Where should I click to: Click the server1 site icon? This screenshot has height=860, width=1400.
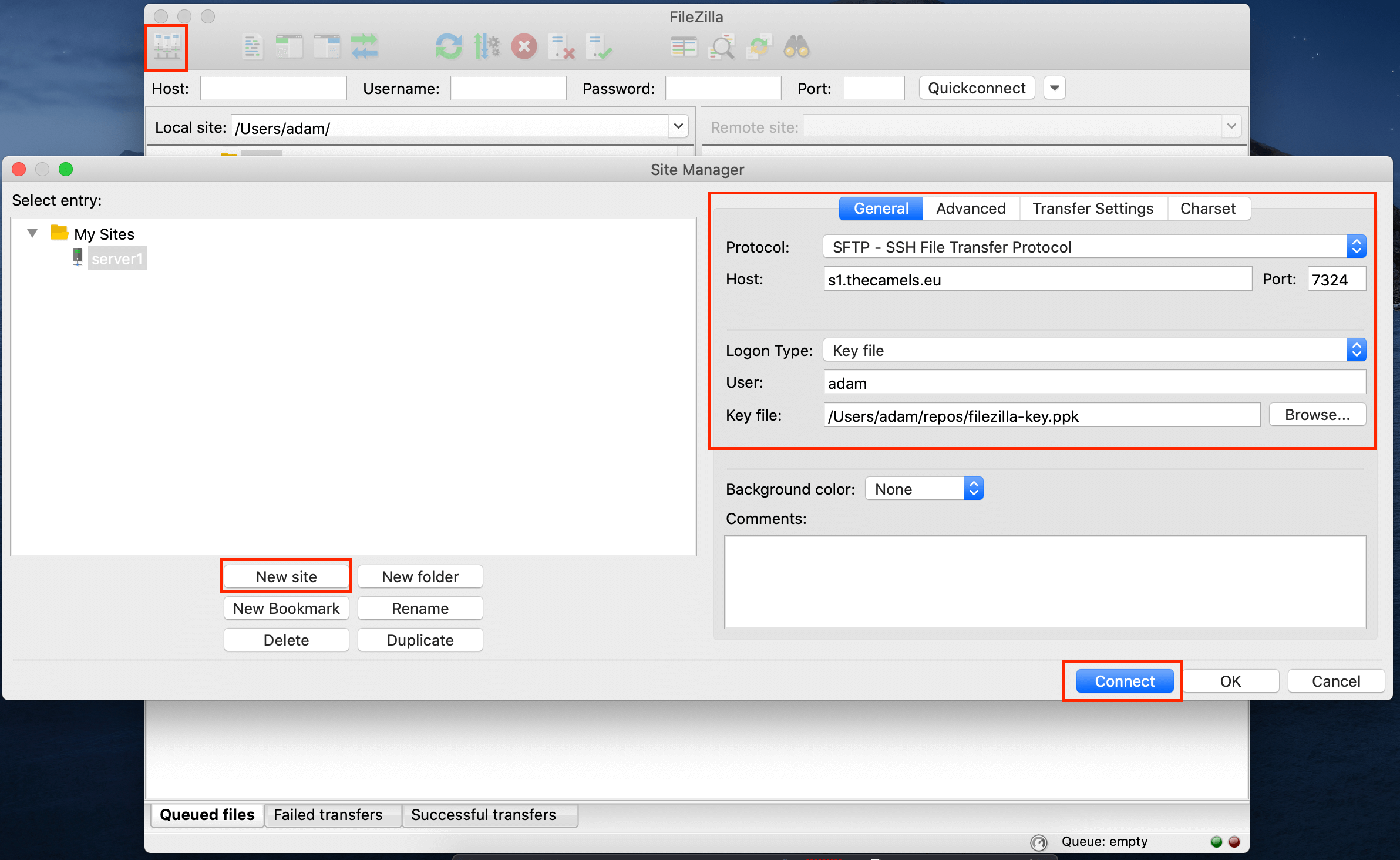78,257
